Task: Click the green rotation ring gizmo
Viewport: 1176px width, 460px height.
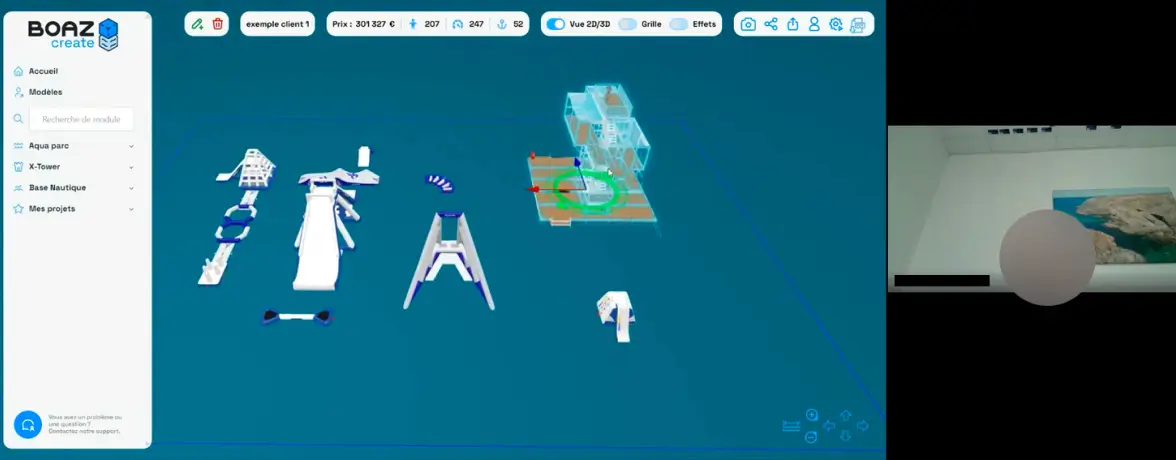Action: pos(586,191)
